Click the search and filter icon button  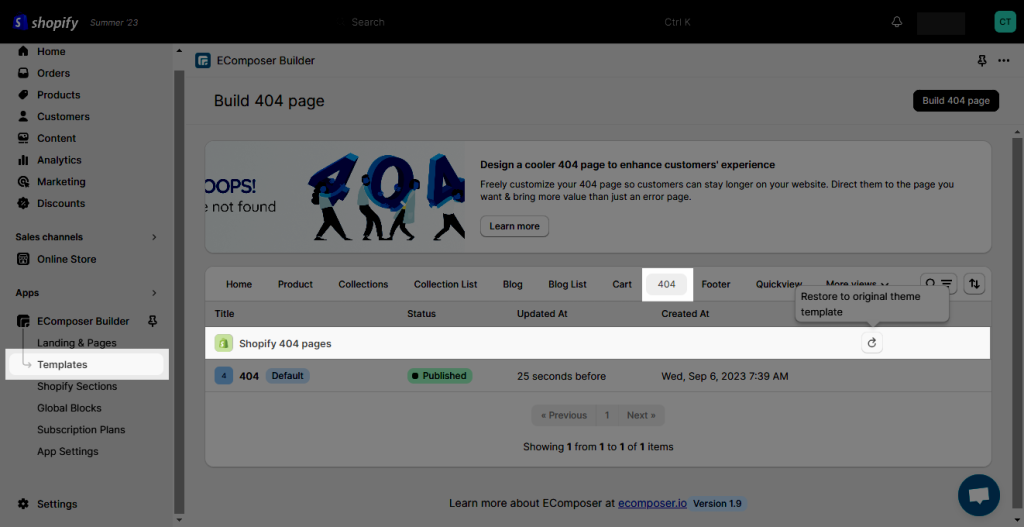click(x=938, y=284)
